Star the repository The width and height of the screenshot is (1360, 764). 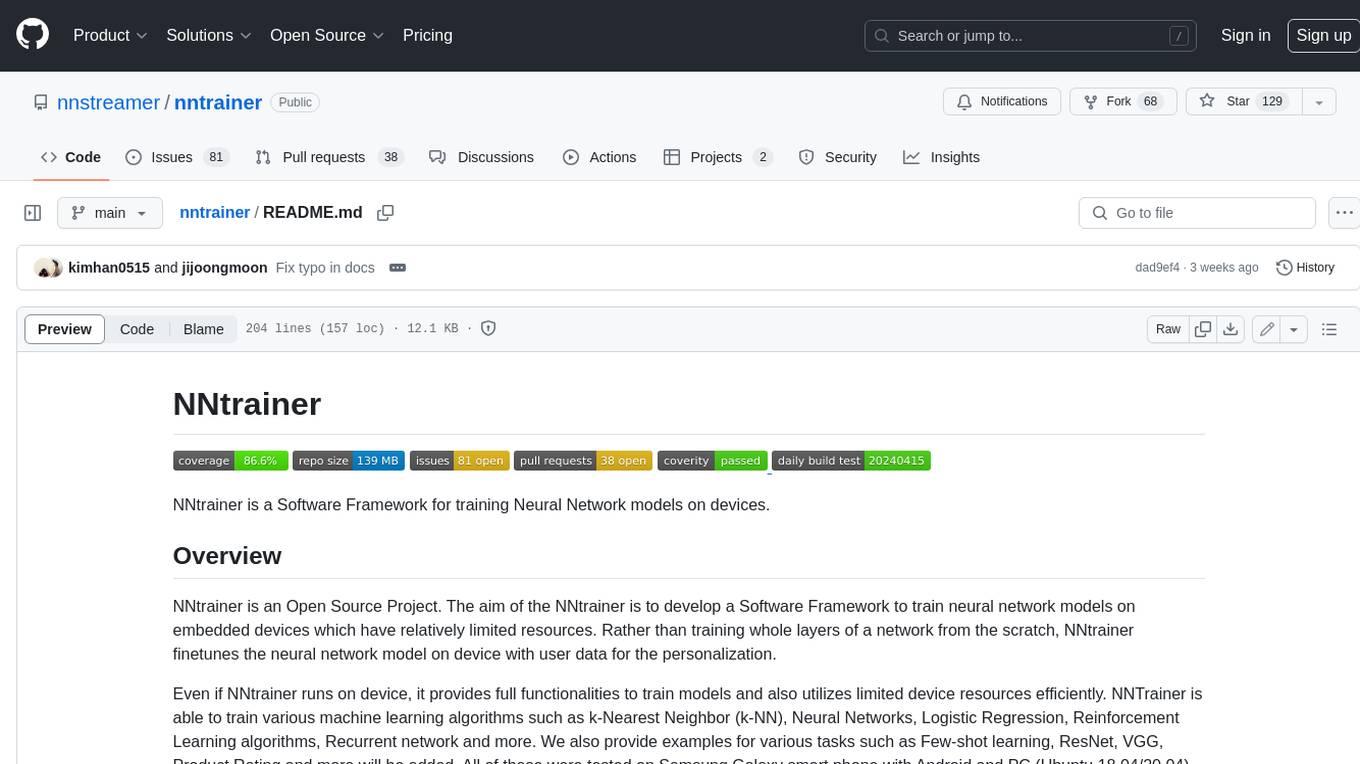click(1242, 102)
